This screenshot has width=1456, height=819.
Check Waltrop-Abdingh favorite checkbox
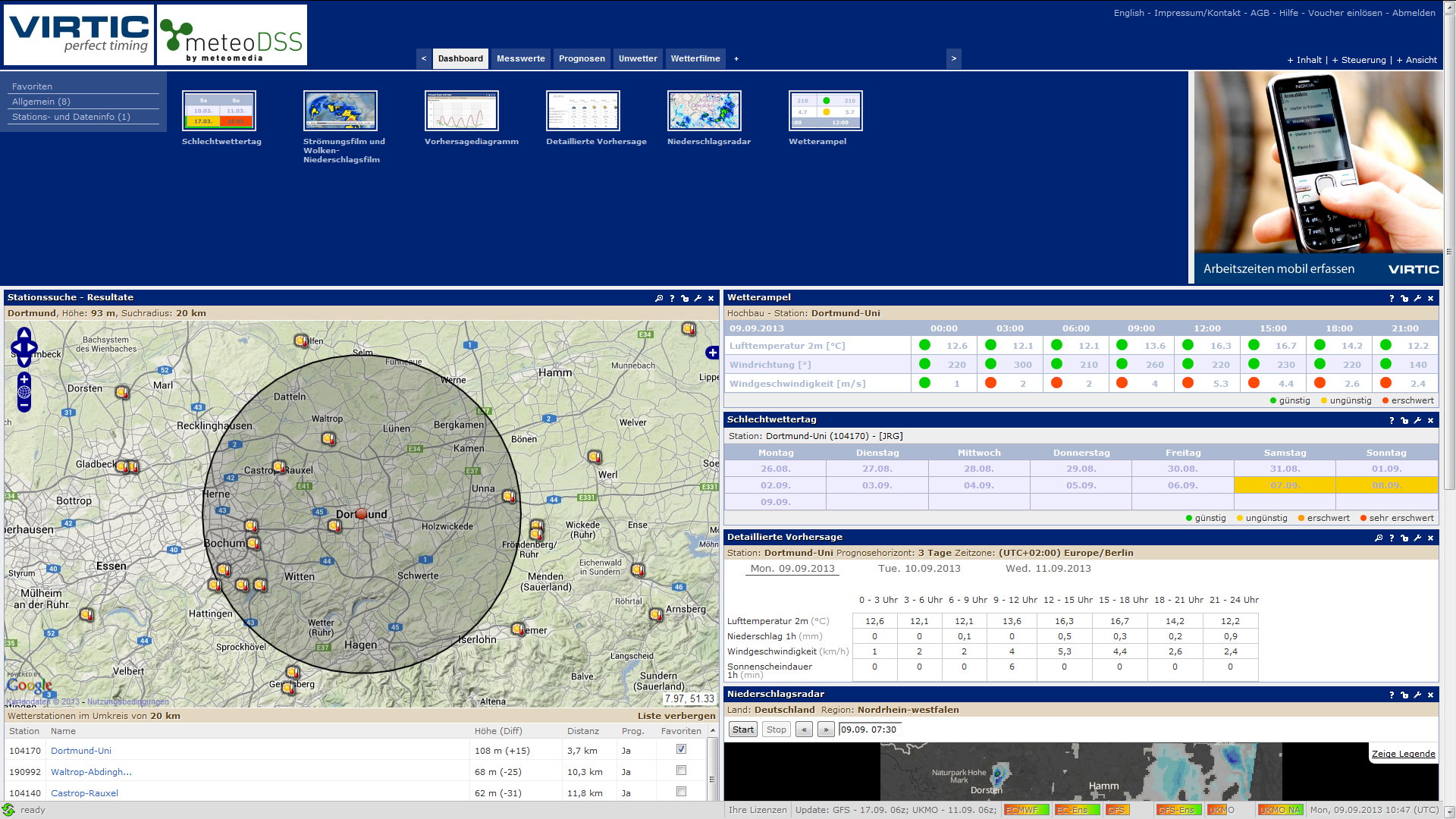coord(681,770)
